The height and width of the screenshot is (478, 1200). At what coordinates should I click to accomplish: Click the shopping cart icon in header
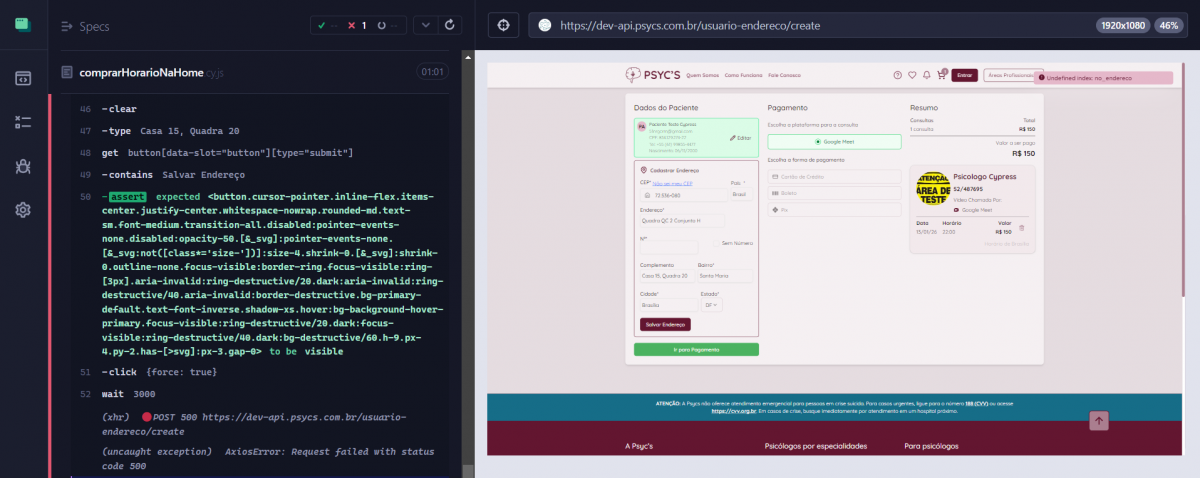pyautogui.click(x=940, y=75)
